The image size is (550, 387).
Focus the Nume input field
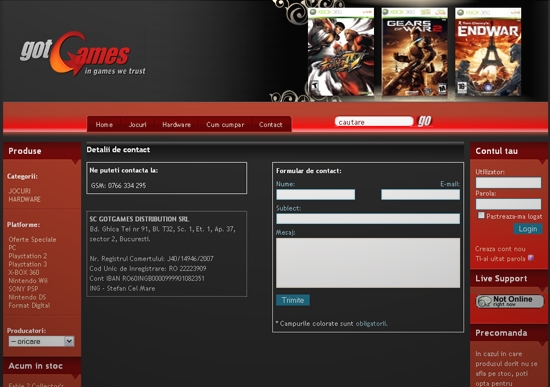(315, 194)
